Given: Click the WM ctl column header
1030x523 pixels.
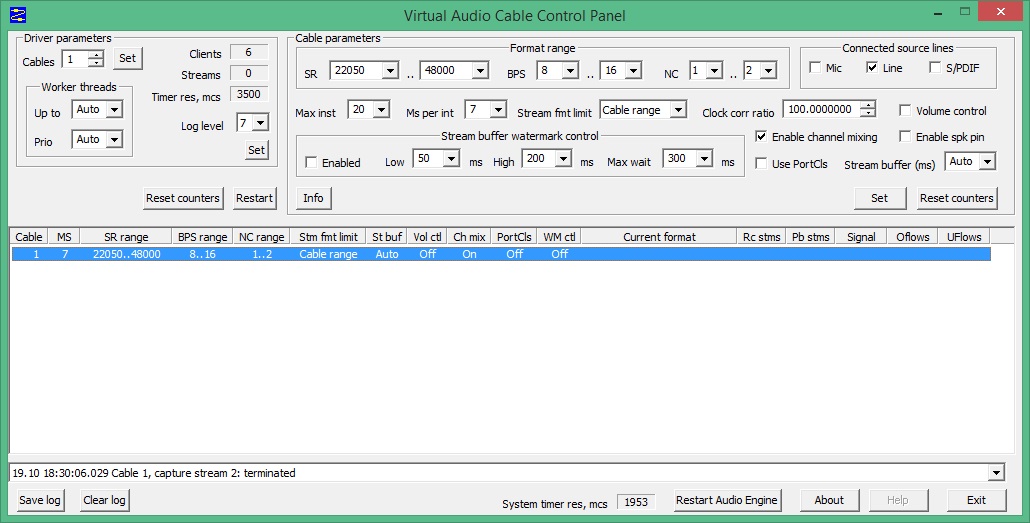Looking at the screenshot, I should pyautogui.click(x=560, y=237).
